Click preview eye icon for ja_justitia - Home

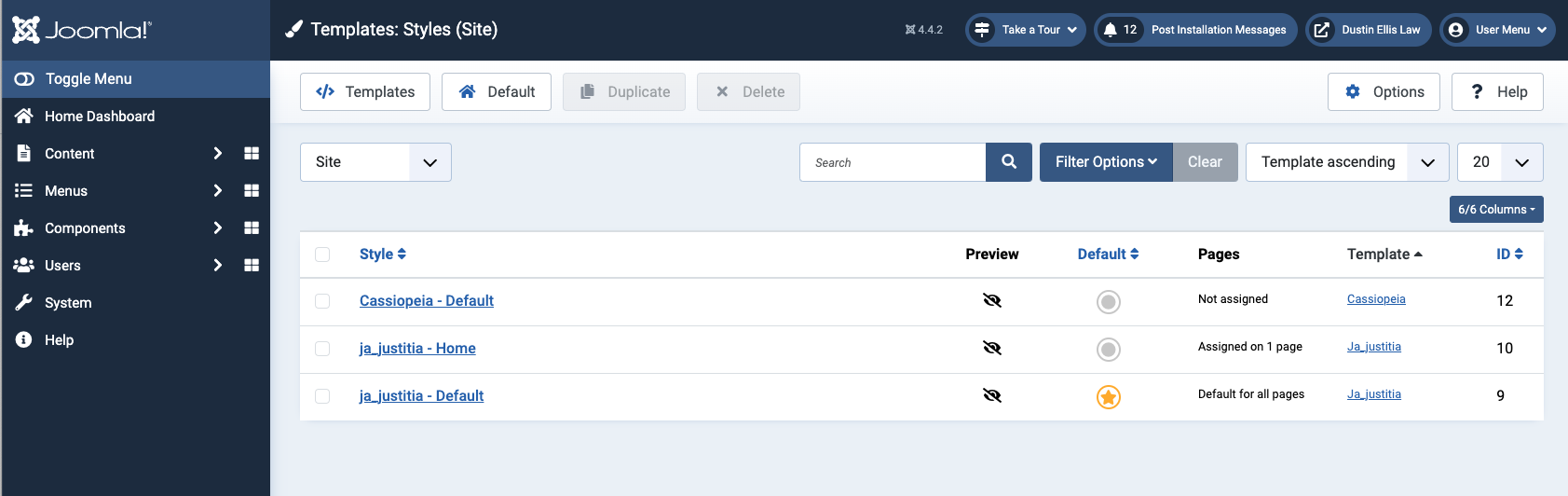[992, 348]
